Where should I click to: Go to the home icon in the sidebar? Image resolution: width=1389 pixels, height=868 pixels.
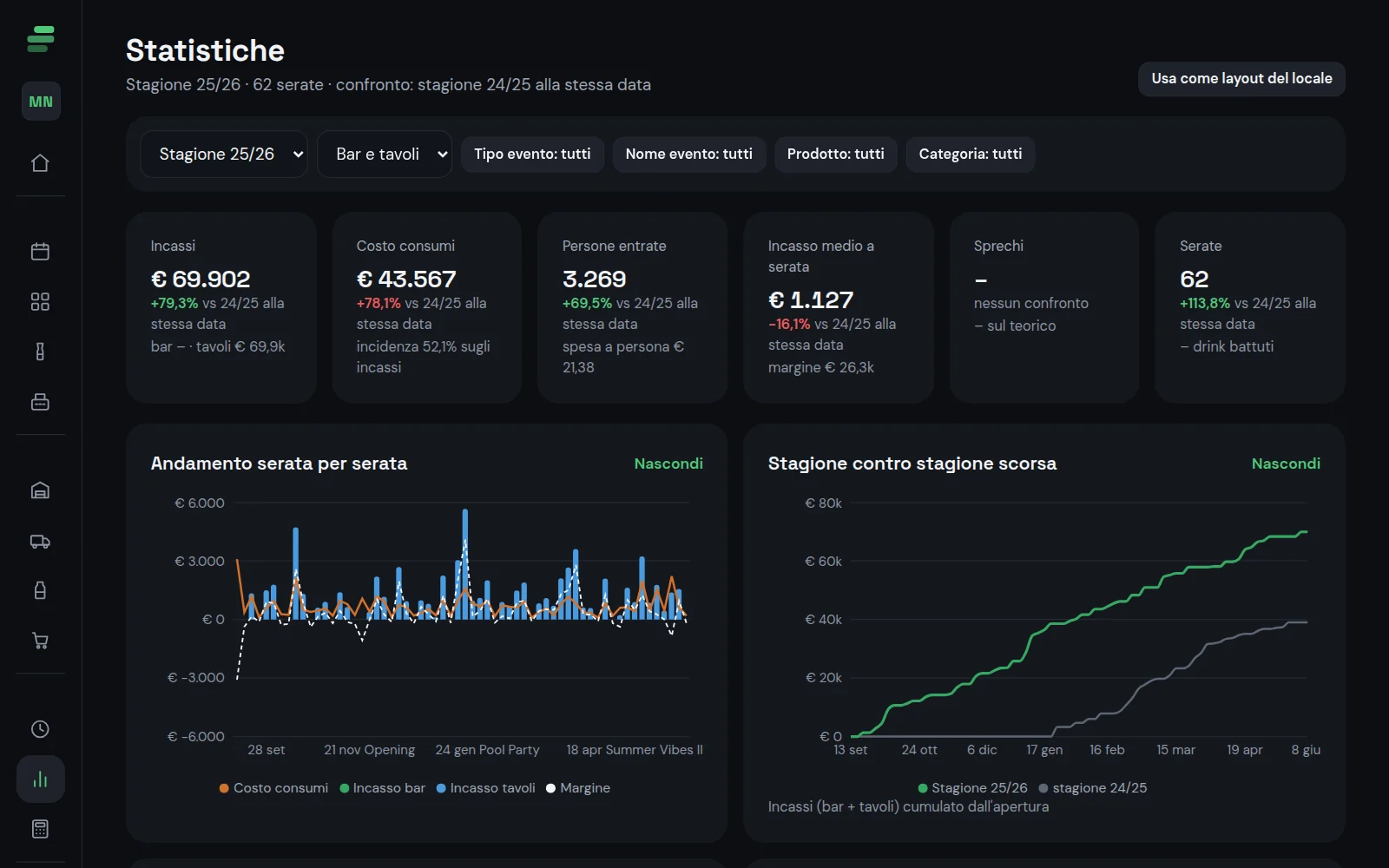click(40, 163)
